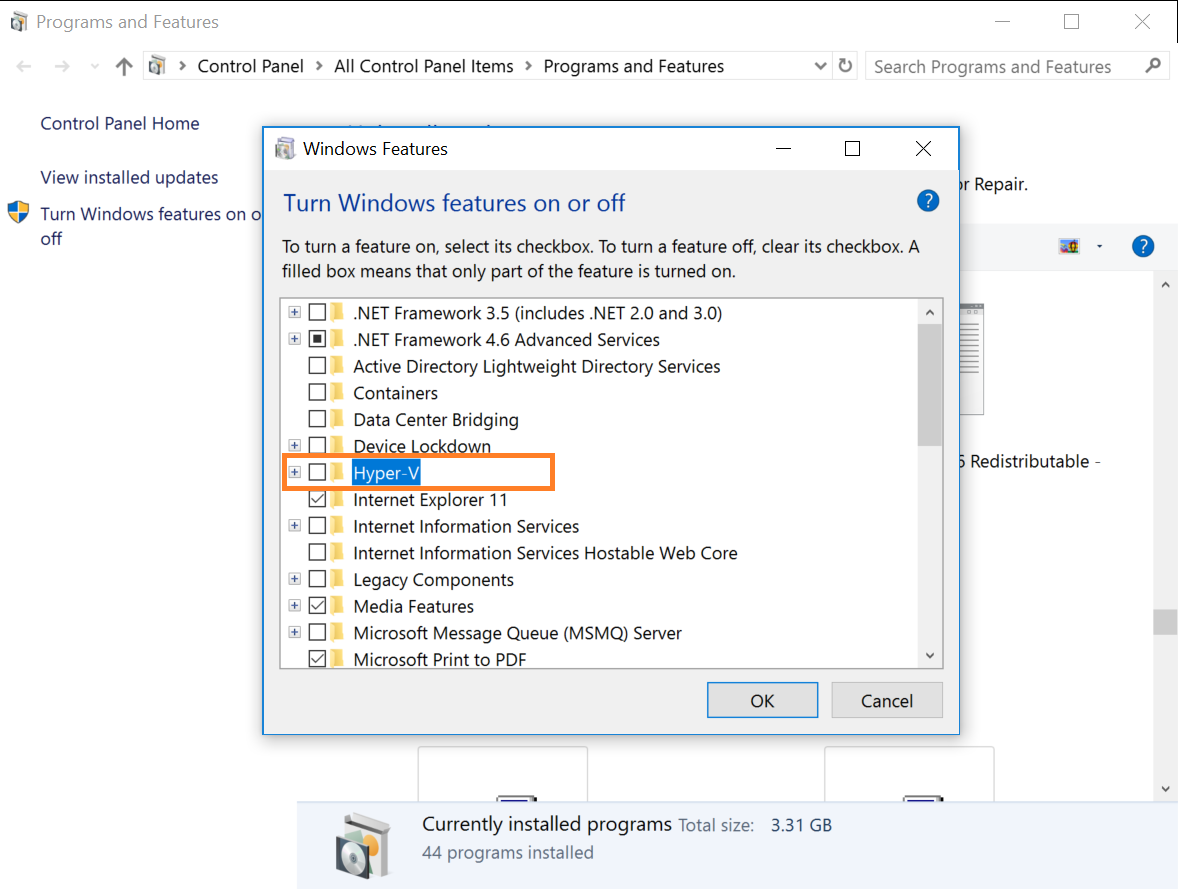Screen dimensions: 1178x889
Task: Expand Legacy Components node
Action: pos(294,579)
